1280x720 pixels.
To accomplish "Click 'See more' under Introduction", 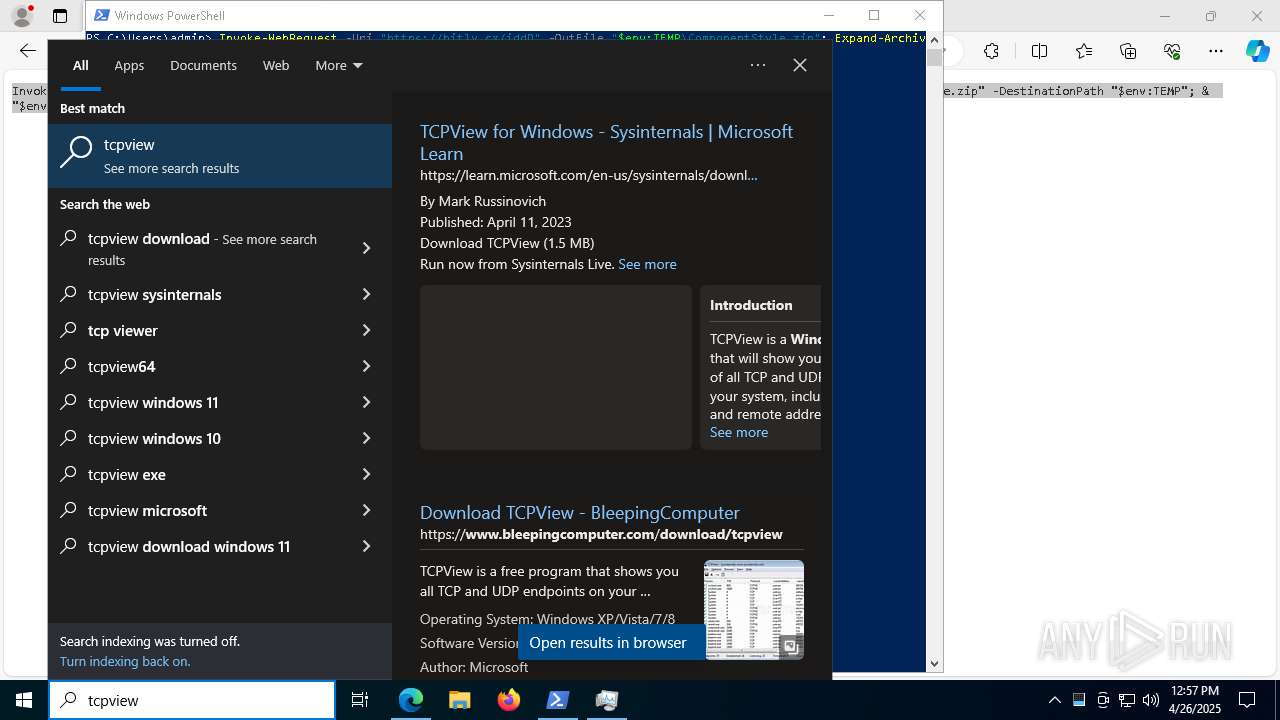I will click(739, 432).
